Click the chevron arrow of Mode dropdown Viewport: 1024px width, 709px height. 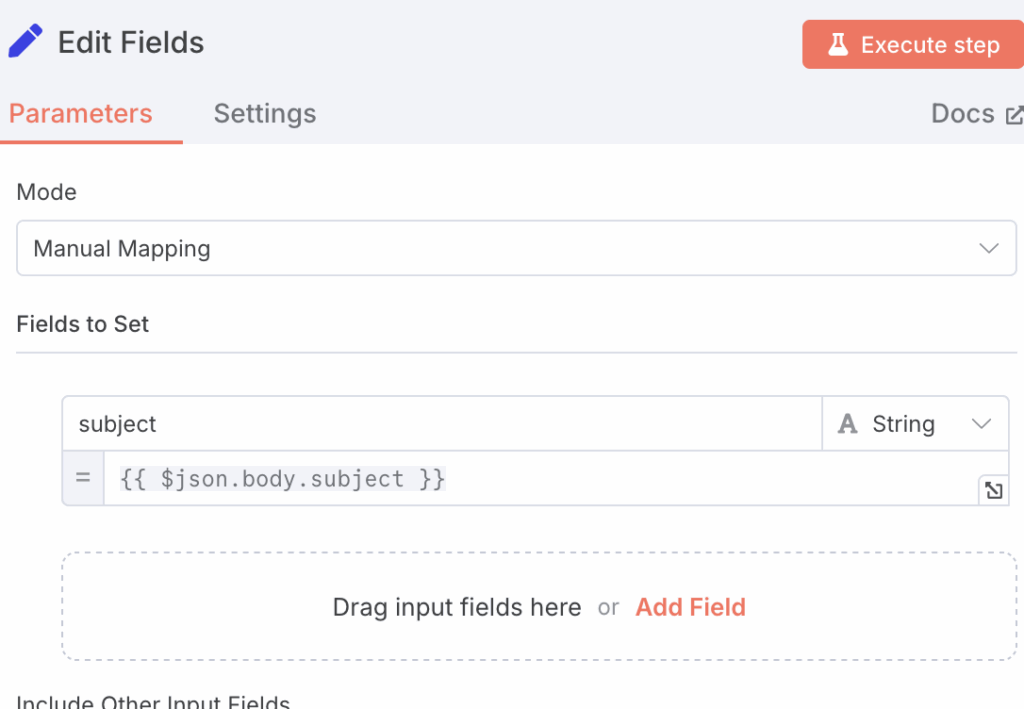(989, 248)
